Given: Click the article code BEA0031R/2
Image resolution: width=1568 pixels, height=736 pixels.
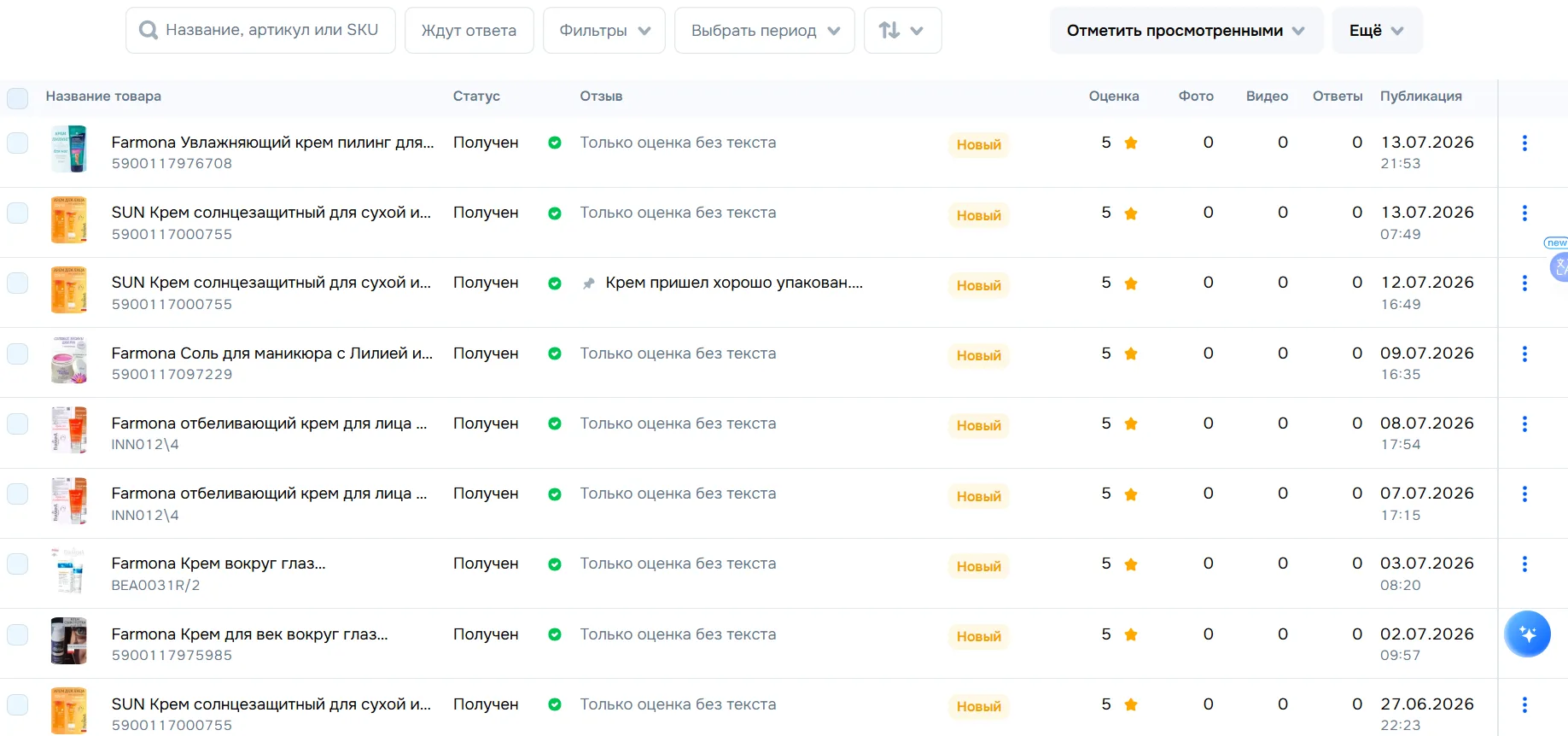Looking at the screenshot, I should (x=156, y=586).
